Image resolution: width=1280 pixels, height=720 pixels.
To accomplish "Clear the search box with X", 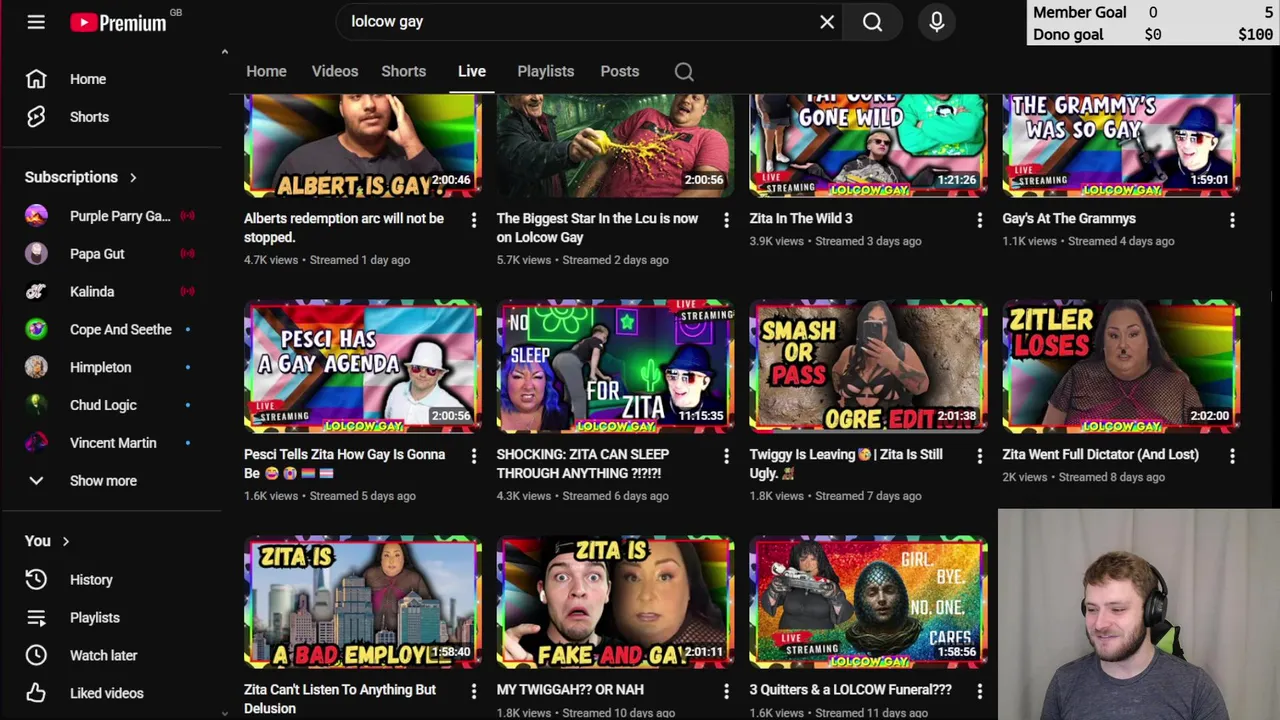I will pos(827,22).
